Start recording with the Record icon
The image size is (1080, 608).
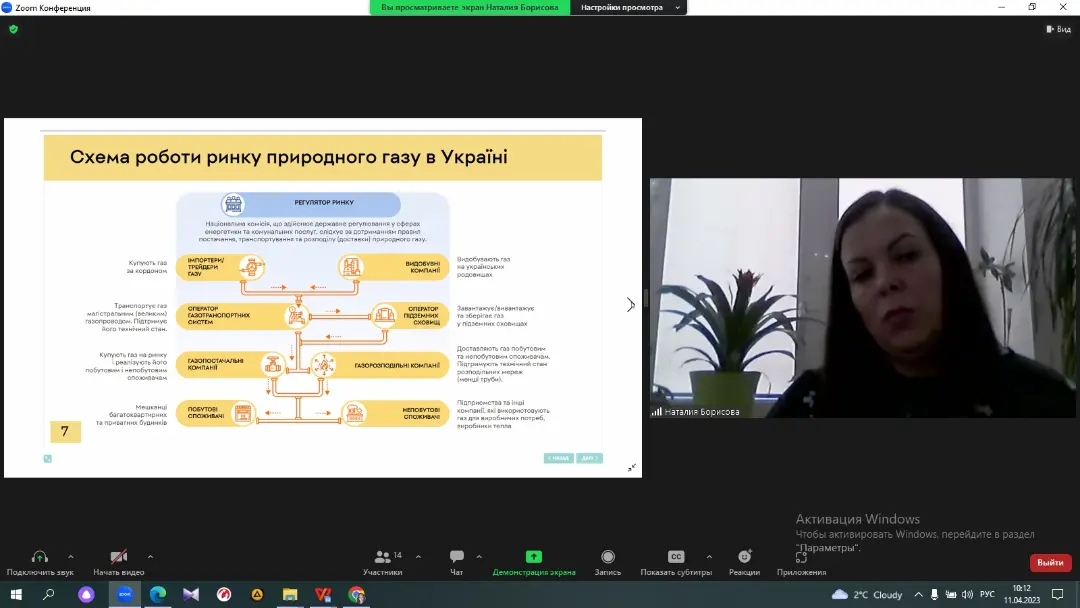coord(607,557)
